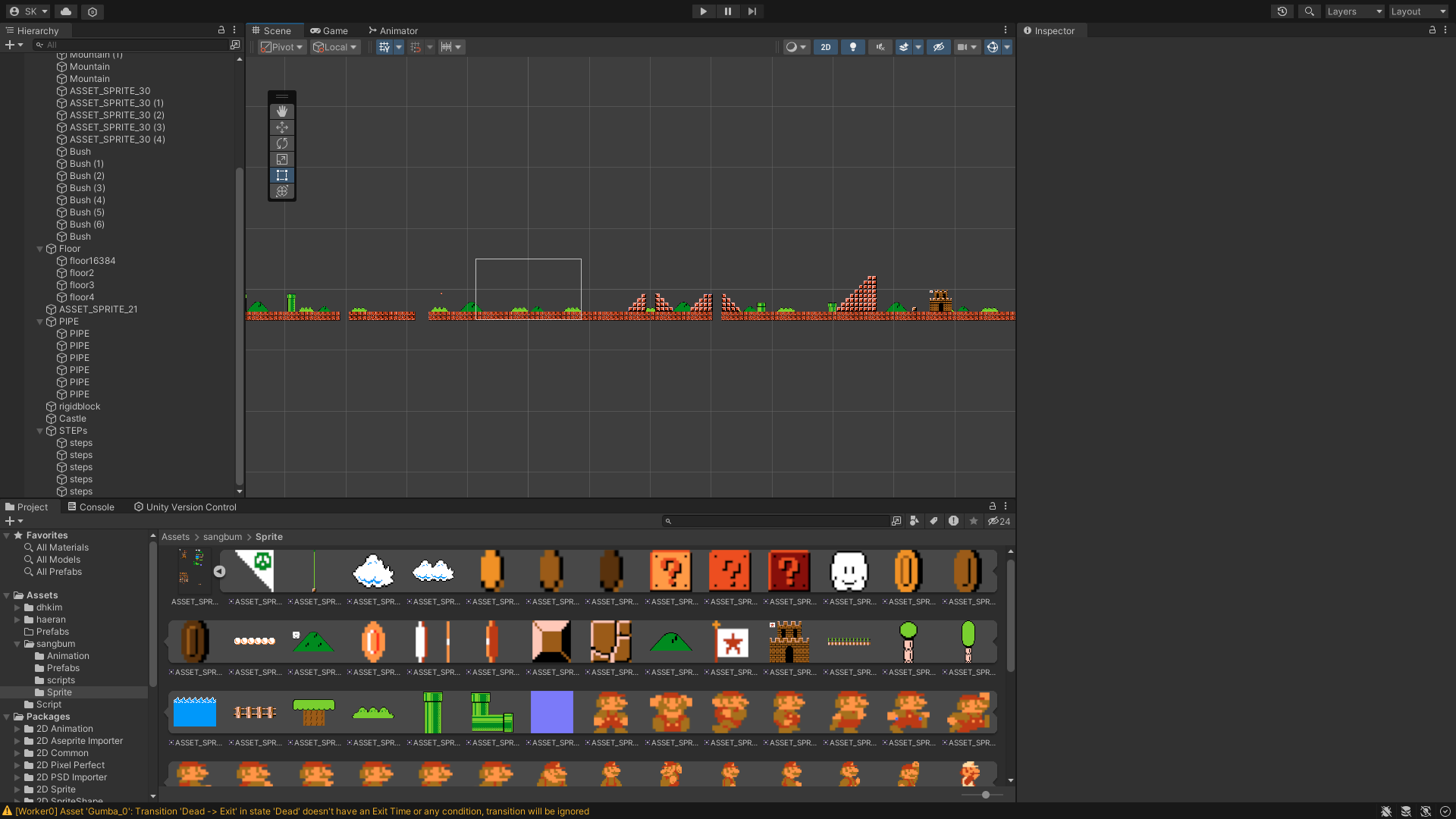Click the debug mode bug icon

[1386, 811]
